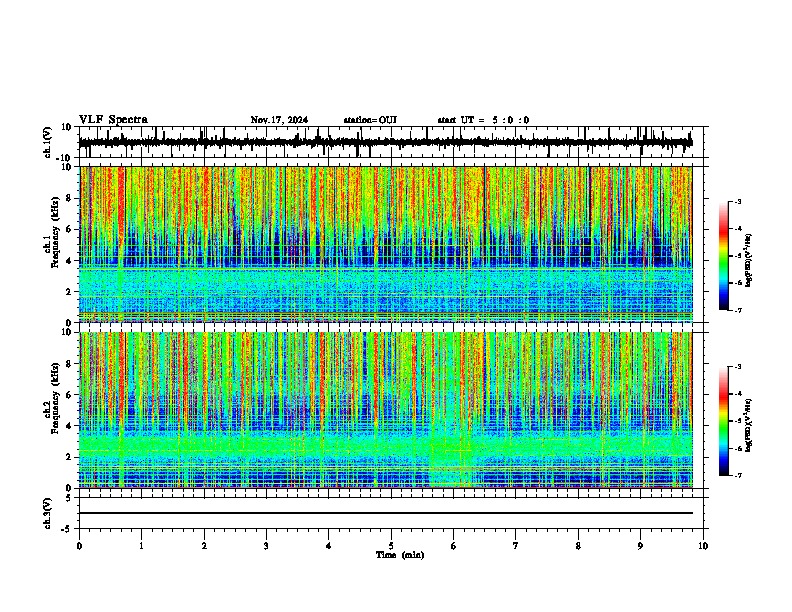Click the "-7" label below the ch.2 colorbar
This screenshot has height=612, width=792.
point(737,476)
